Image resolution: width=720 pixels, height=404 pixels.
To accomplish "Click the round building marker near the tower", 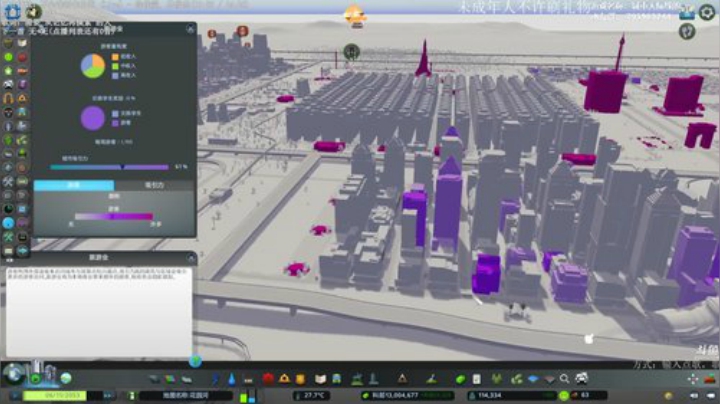I will [x=351, y=51].
